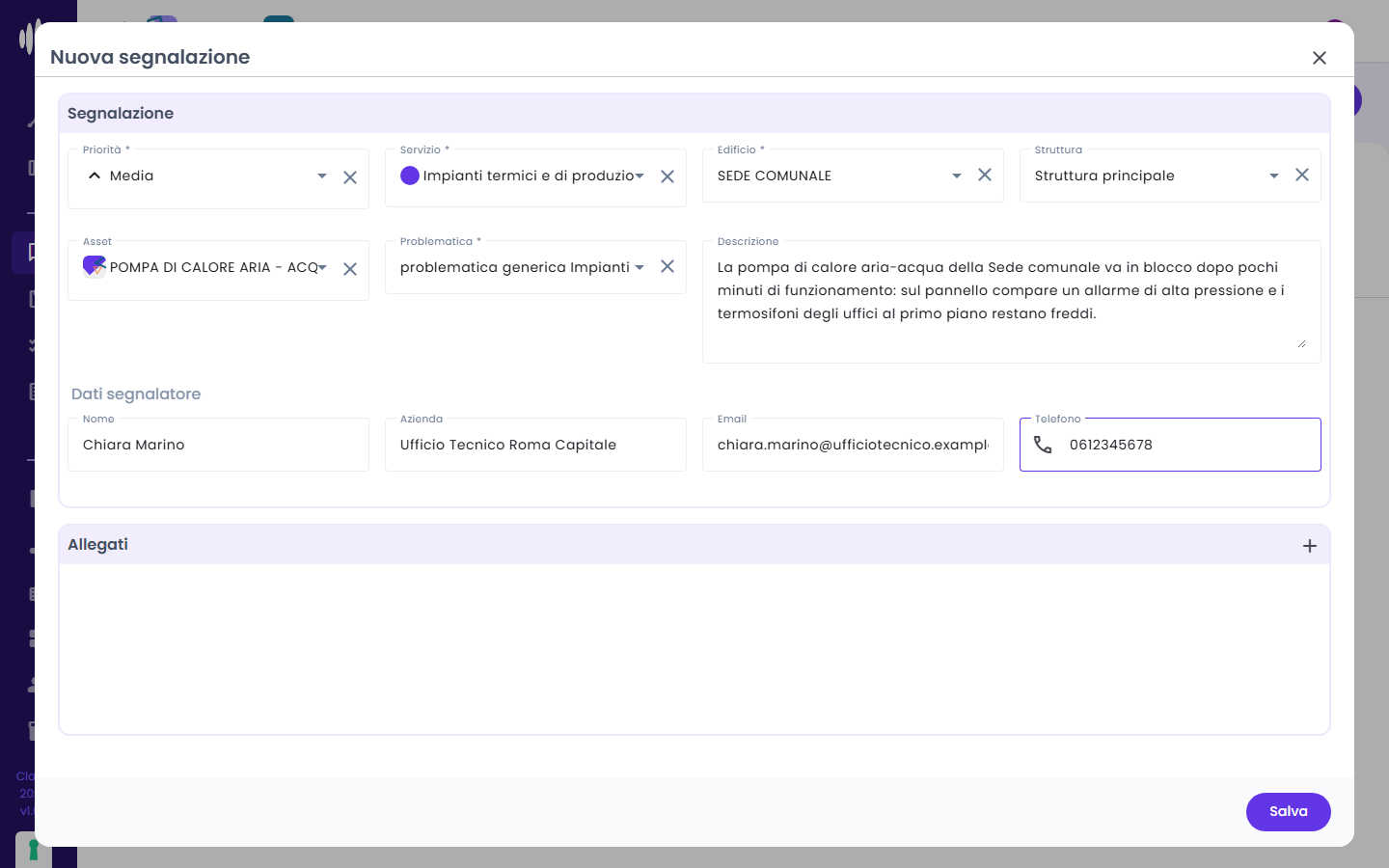Clear the Asset POMPA DI CALORE selection
The image size is (1389, 868).
[x=350, y=269]
